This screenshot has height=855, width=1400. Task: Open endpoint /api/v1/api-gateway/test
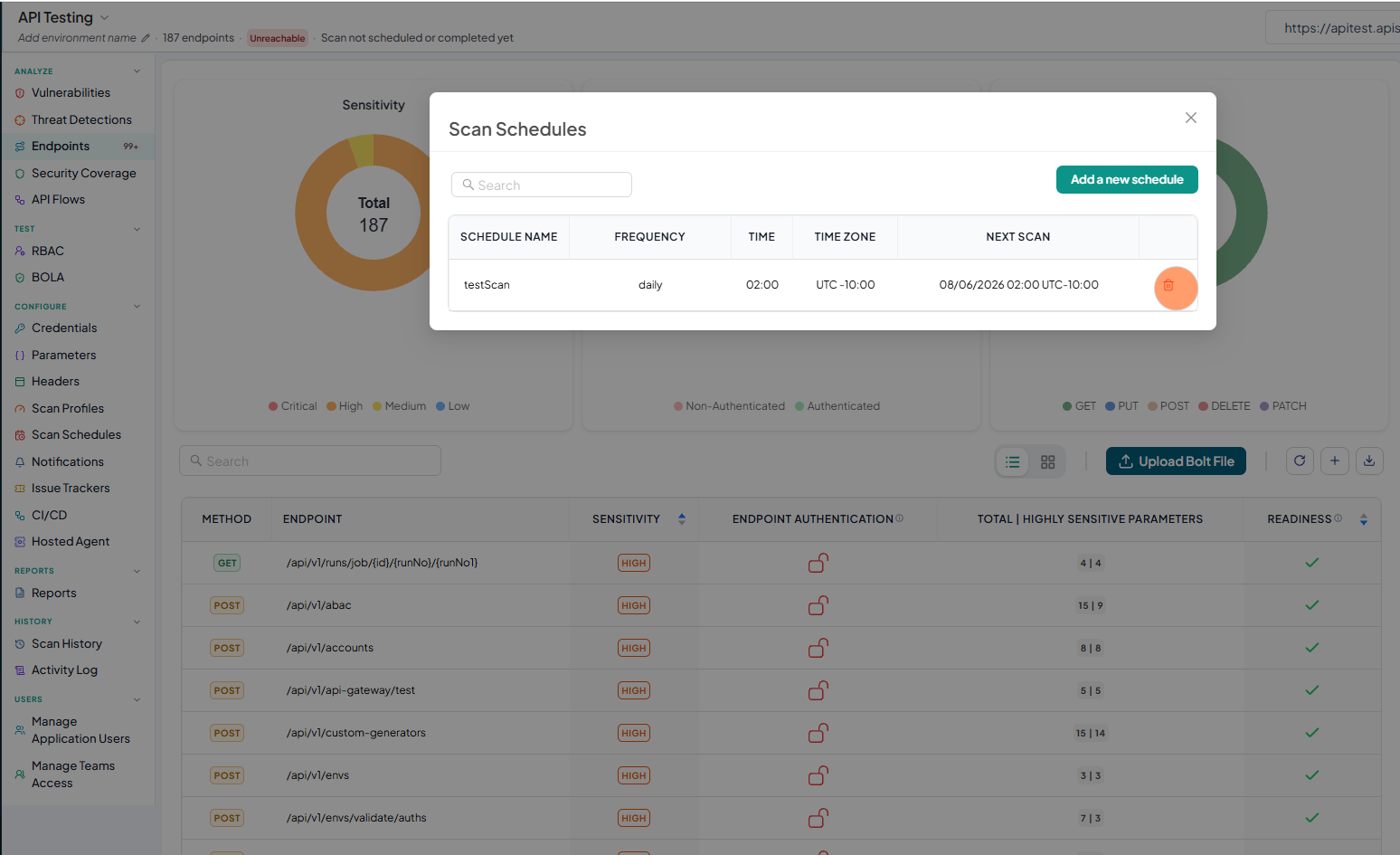[x=351, y=690]
